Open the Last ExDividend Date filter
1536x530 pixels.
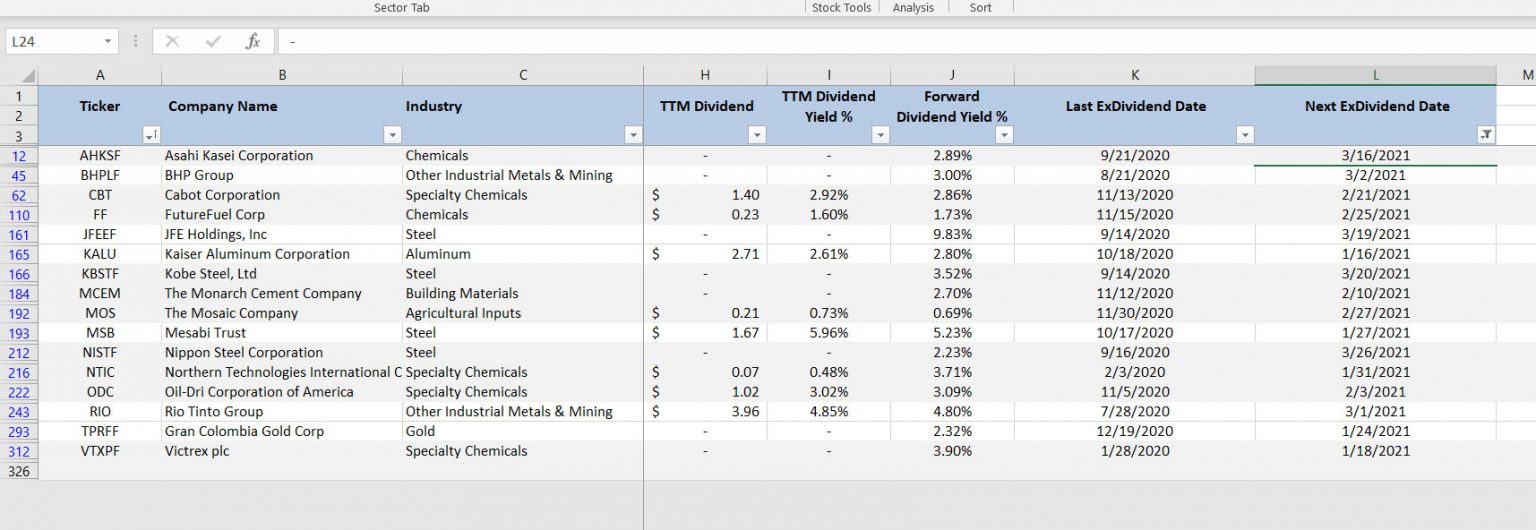click(1245, 135)
